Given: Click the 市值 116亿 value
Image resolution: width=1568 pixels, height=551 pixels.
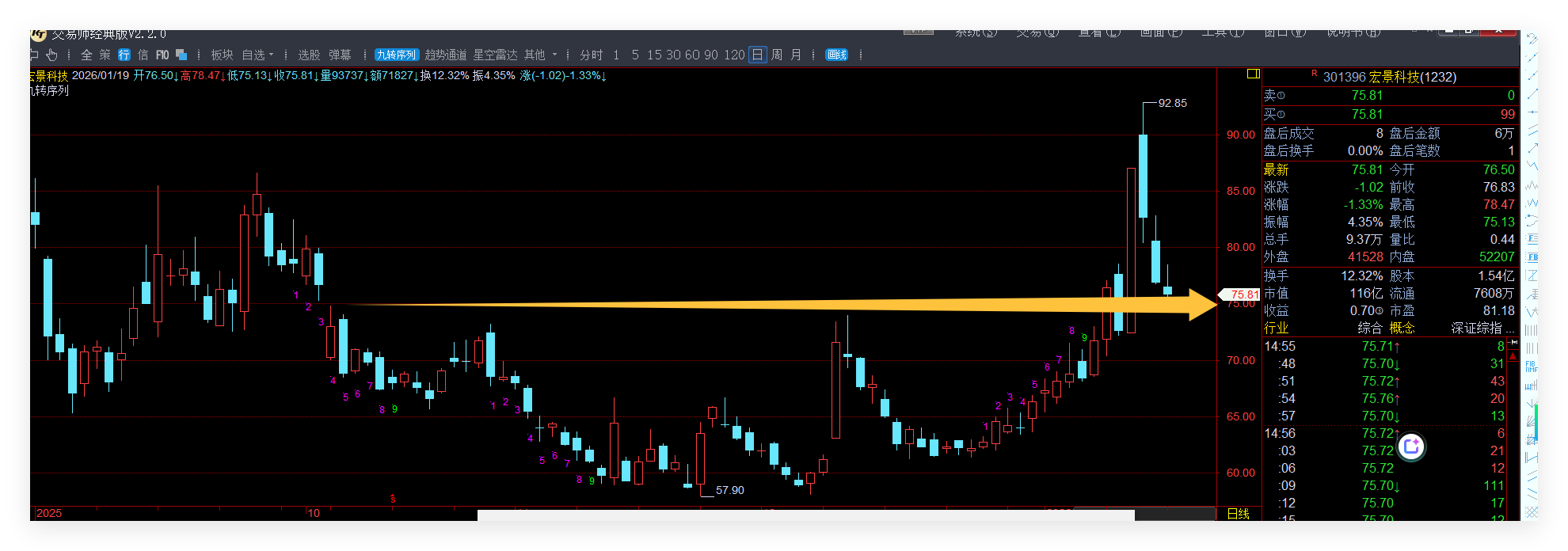Looking at the screenshot, I should pos(1366,293).
